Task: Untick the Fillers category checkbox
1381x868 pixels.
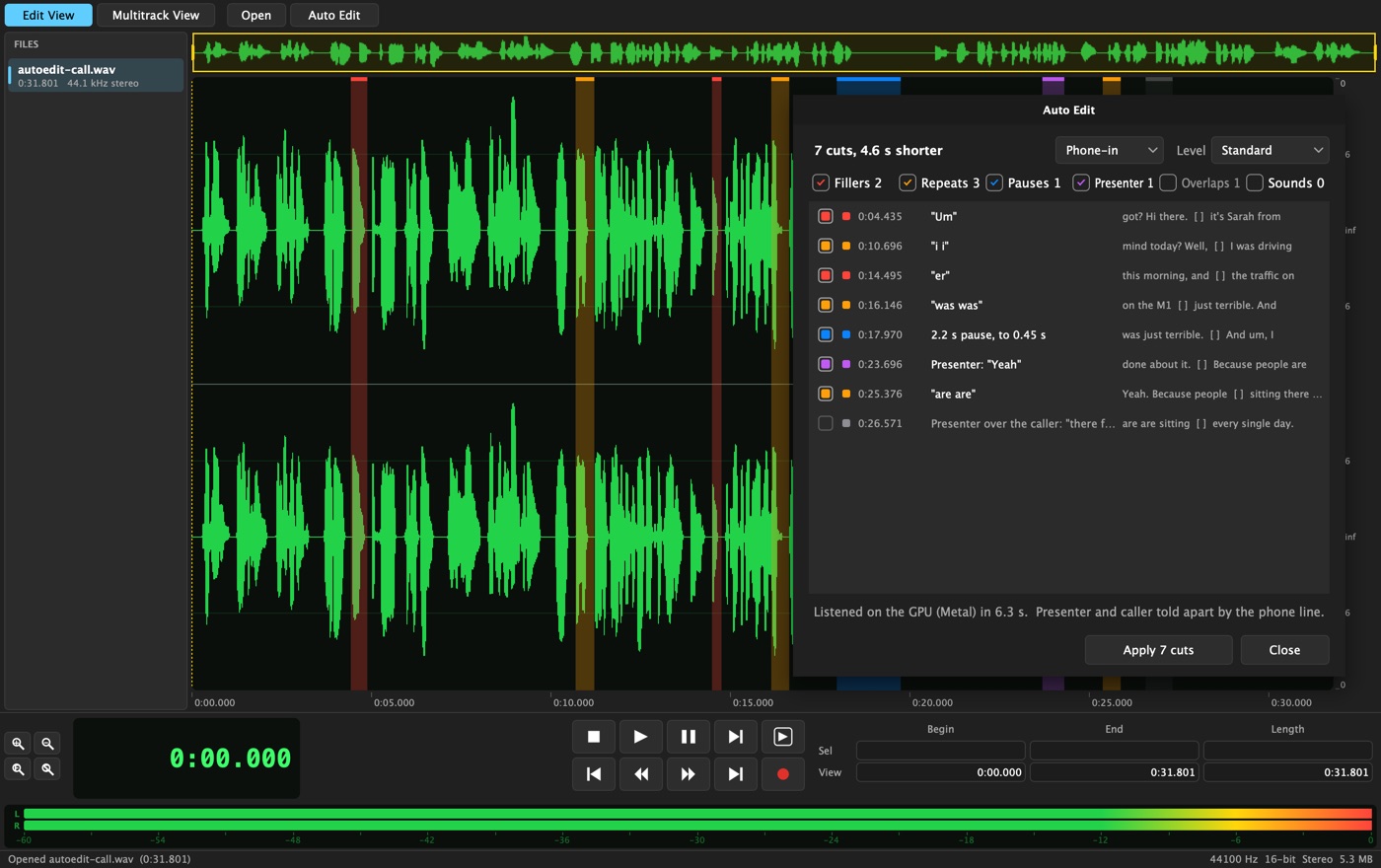Action: coord(821,182)
